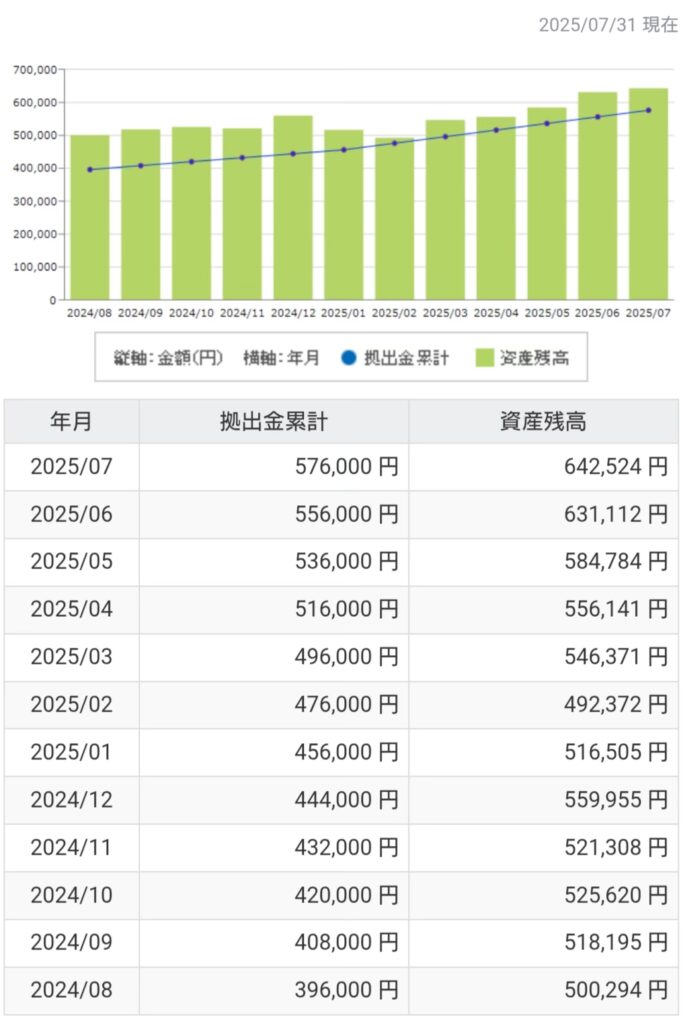The width and height of the screenshot is (683, 1024).
Task: Click the 拠出金累計 blue legend dot
Action: coord(349,357)
